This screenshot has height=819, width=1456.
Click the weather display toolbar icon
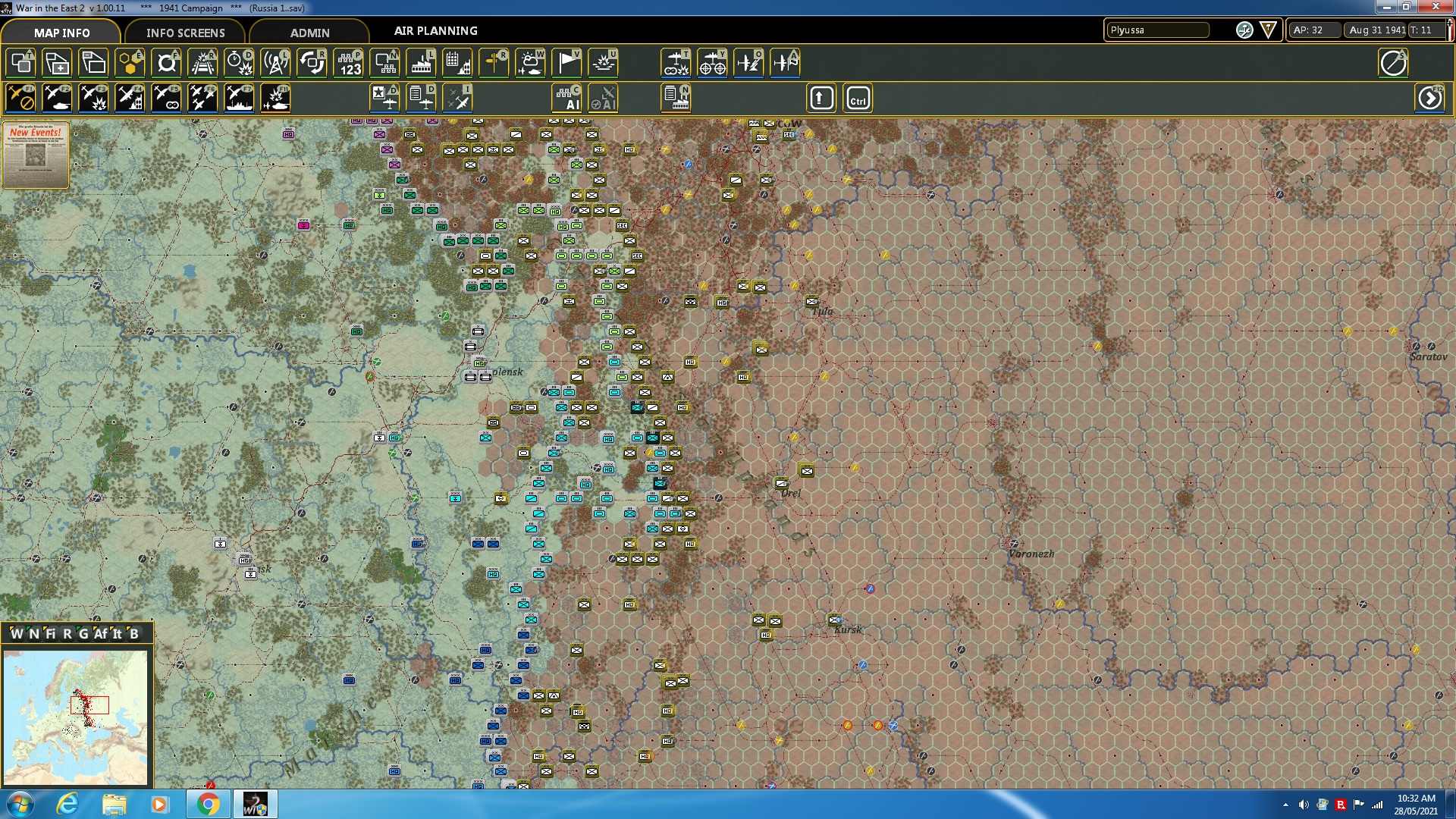click(x=531, y=63)
